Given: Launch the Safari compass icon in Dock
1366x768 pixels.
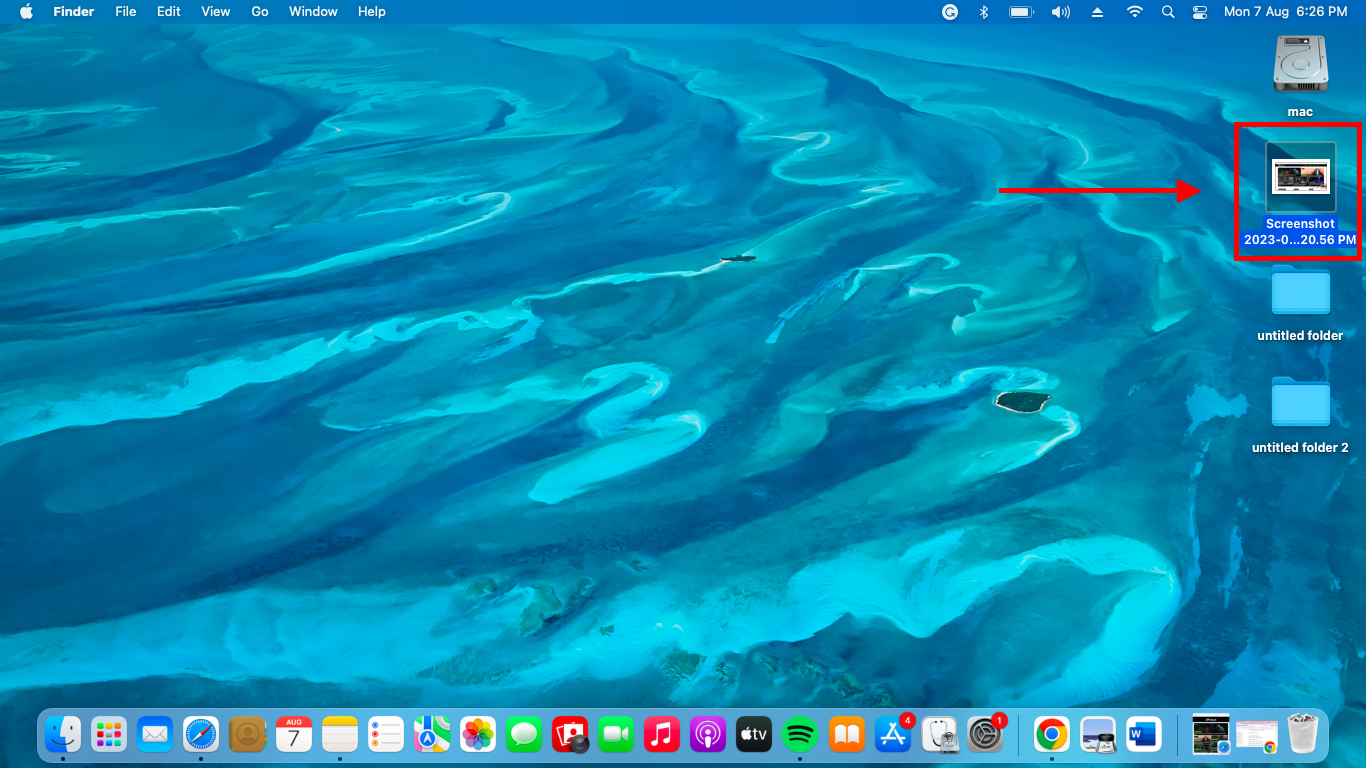Looking at the screenshot, I should click(201, 735).
